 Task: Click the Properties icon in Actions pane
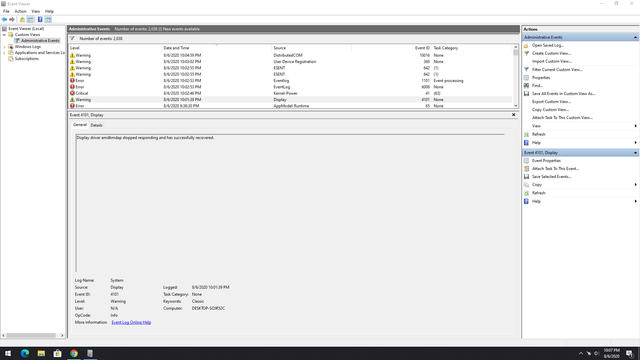point(527,78)
